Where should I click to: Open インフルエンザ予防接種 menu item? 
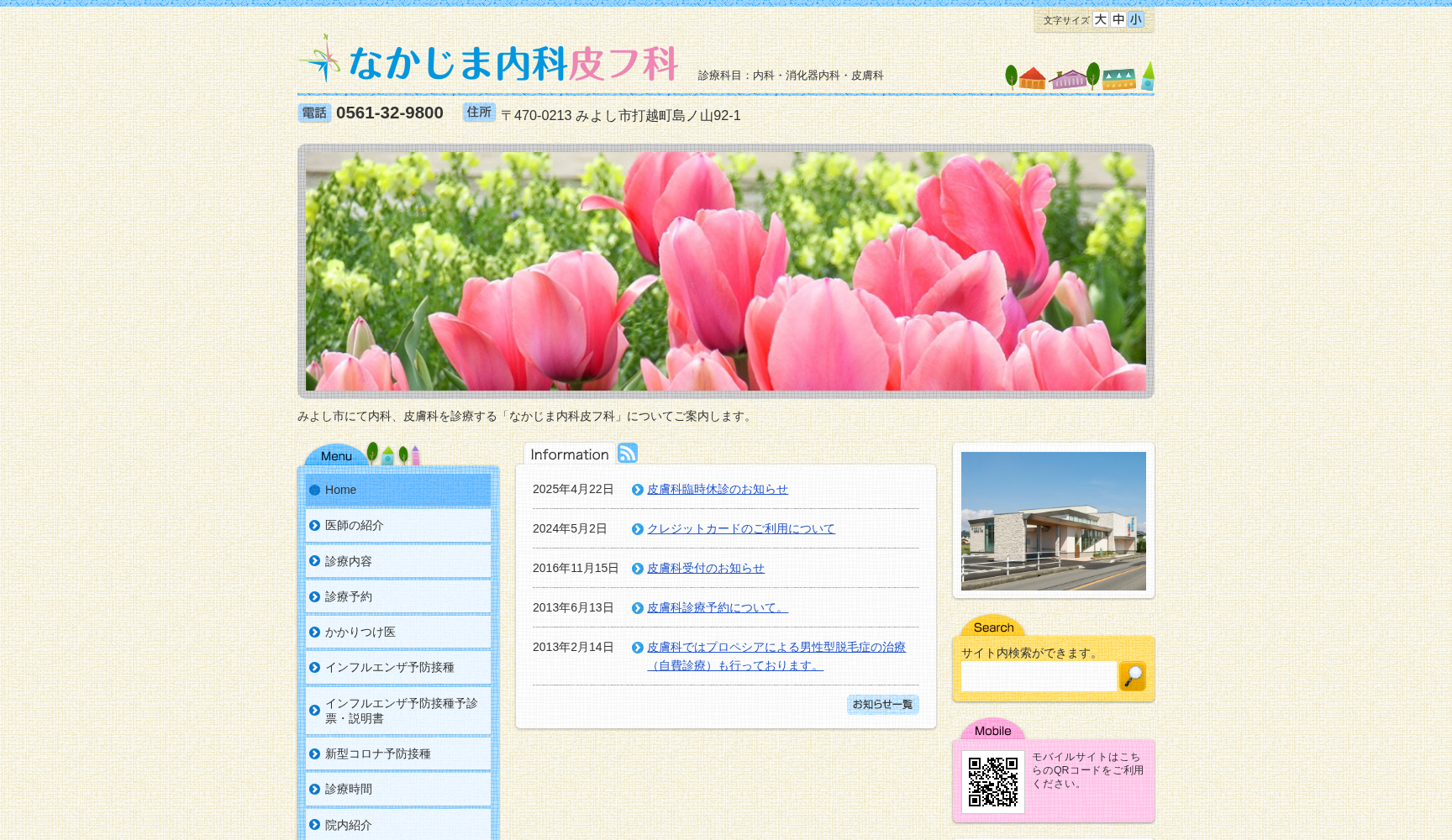(398, 667)
